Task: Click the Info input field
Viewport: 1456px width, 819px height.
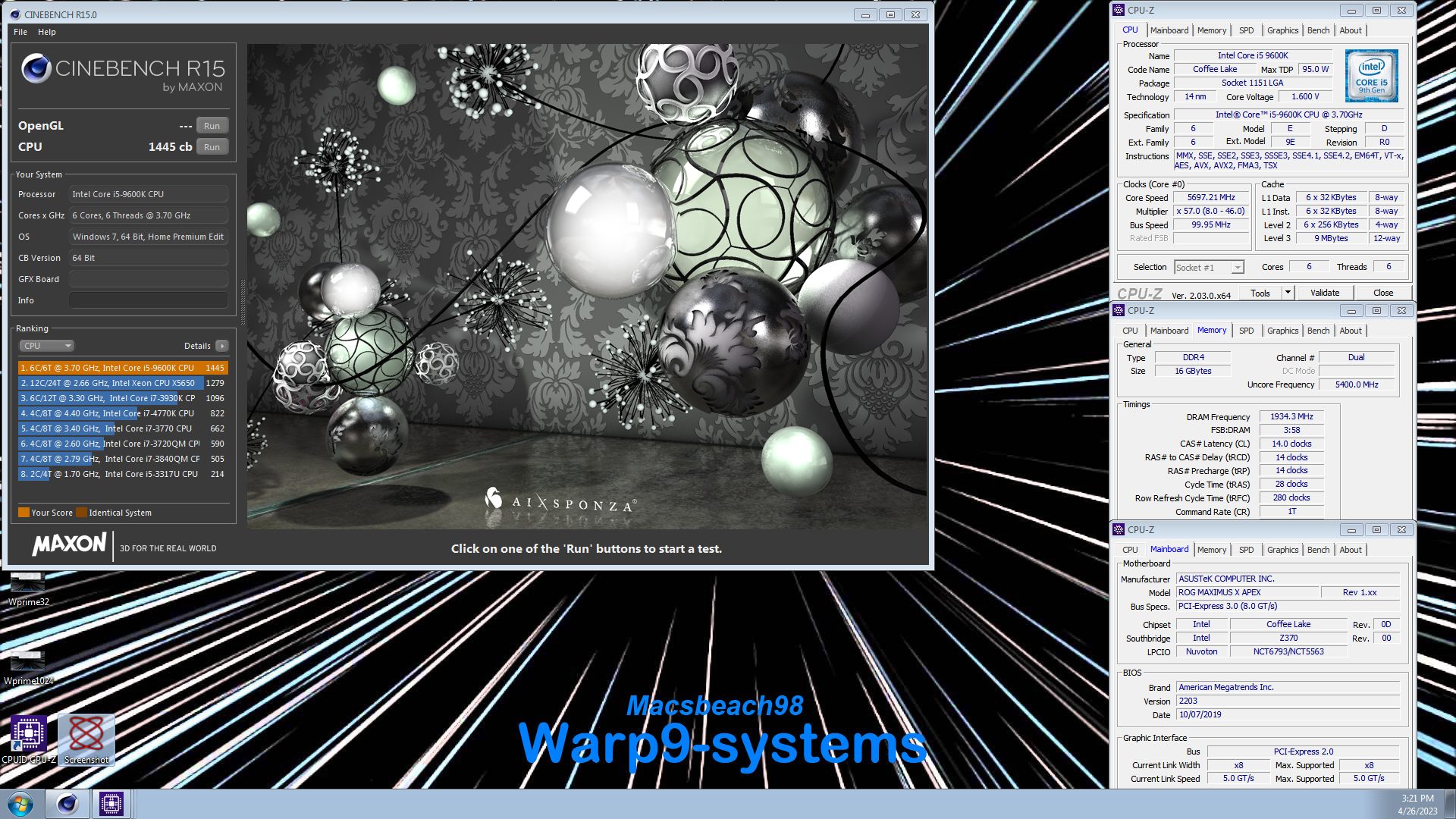Action: [149, 300]
